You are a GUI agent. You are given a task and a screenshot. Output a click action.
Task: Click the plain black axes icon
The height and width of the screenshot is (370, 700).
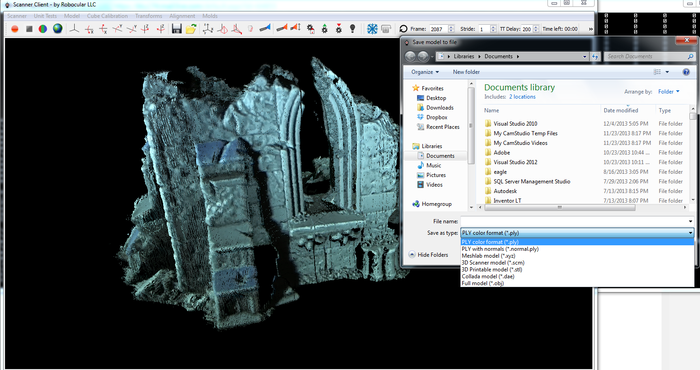click(x=74, y=29)
